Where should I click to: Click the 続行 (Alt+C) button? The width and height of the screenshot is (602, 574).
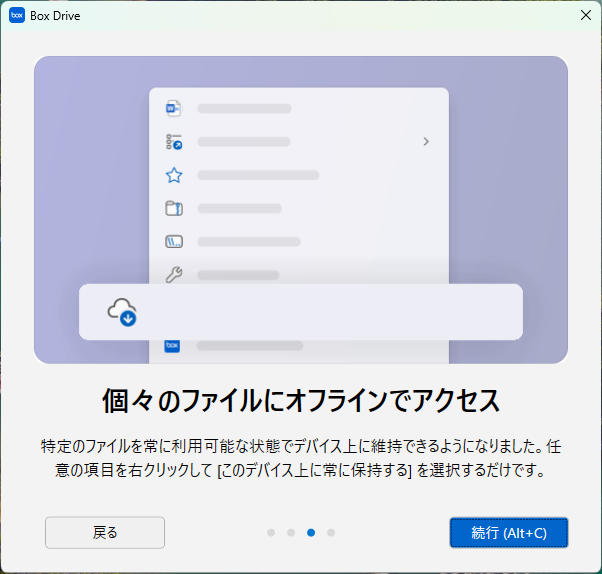click(x=509, y=533)
